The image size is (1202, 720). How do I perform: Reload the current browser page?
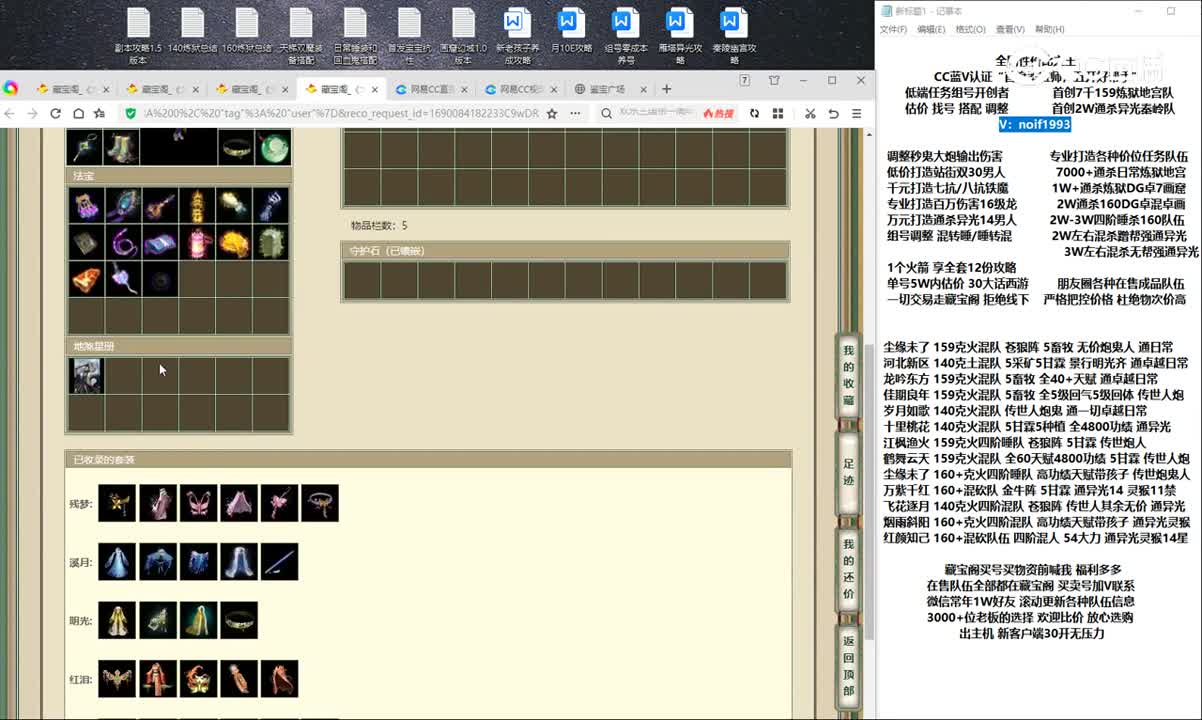55,114
